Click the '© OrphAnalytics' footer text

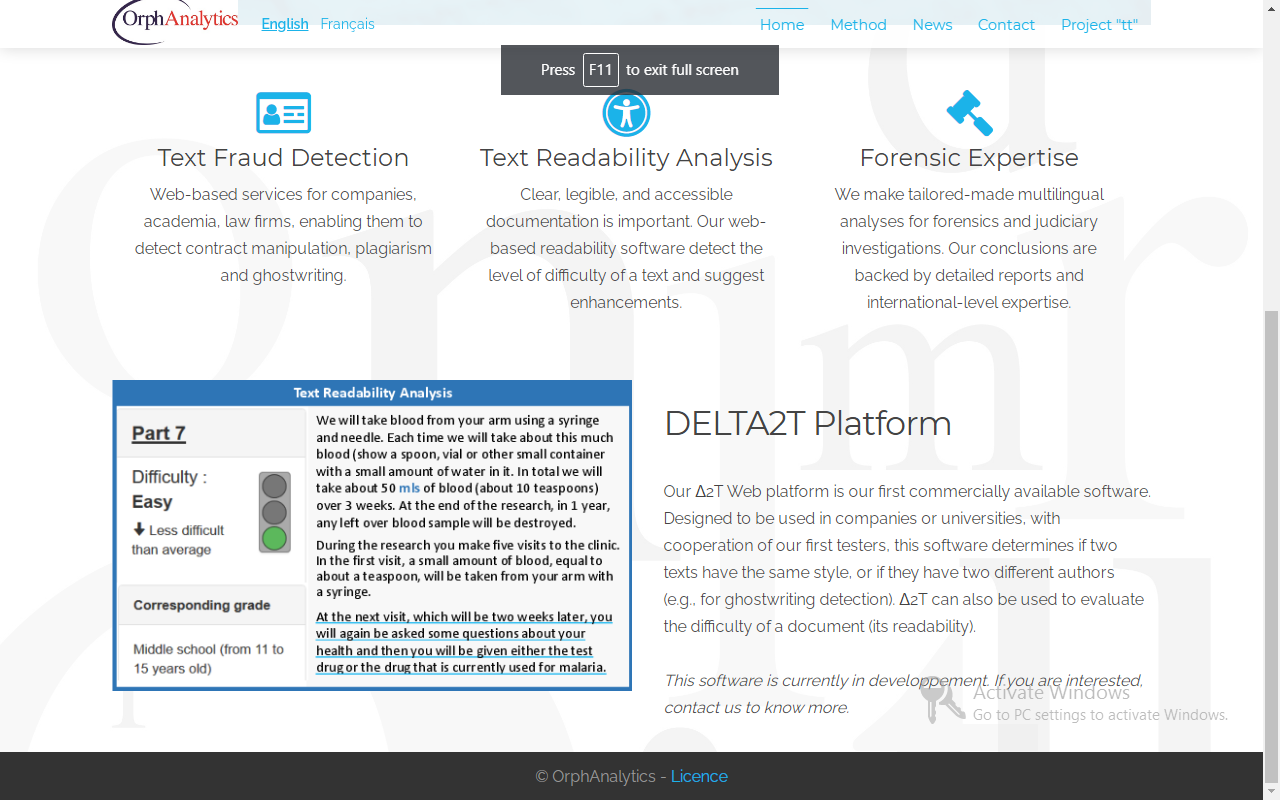(x=595, y=776)
